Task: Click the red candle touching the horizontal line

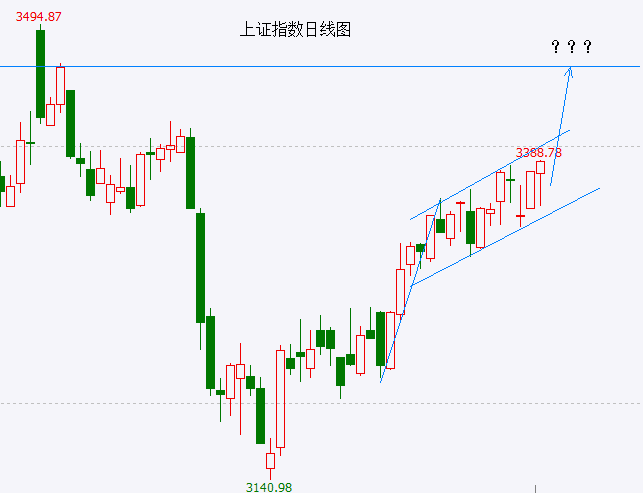Action: click(61, 86)
